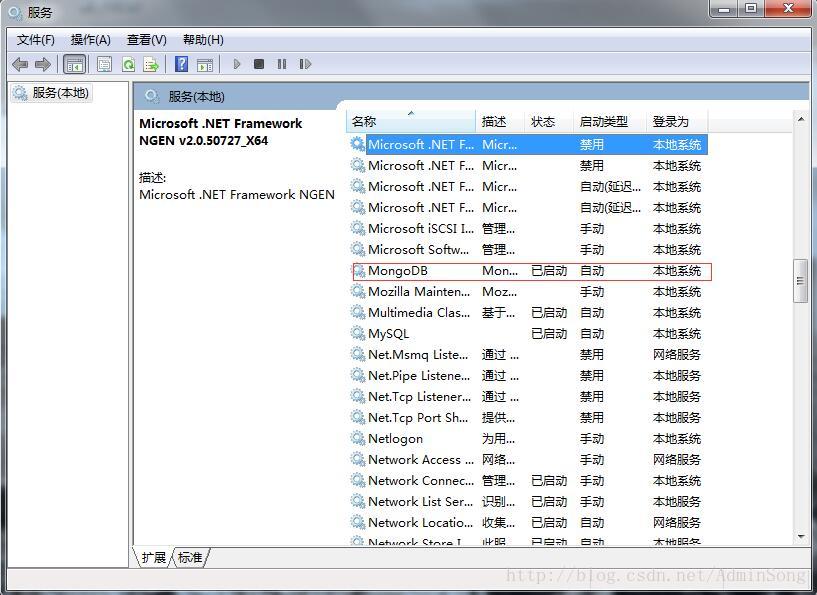817x595 pixels.
Task: Click gear icon of Net.Pipe Listener service
Action: pyautogui.click(x=358, y=375)
